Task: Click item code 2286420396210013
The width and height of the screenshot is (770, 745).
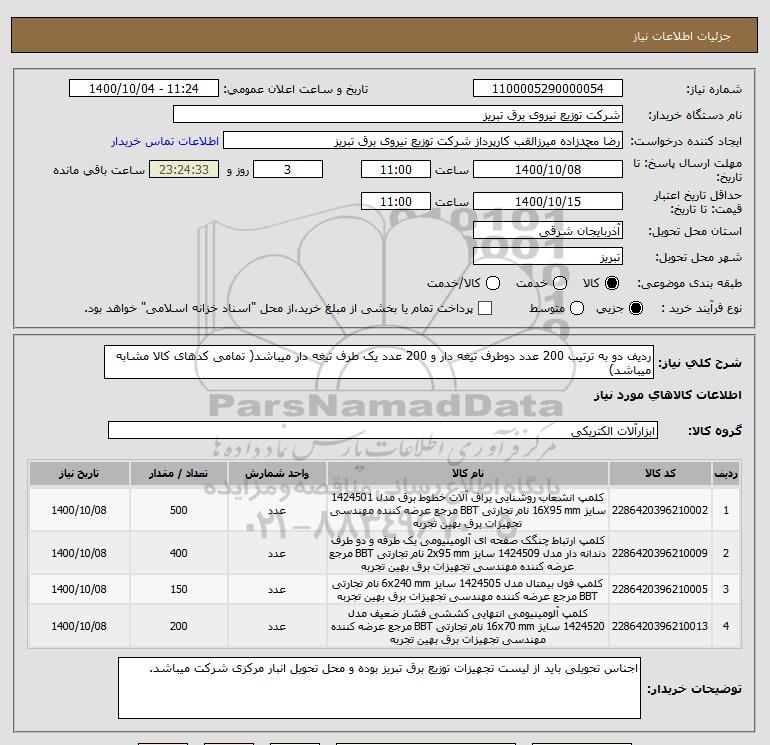Action: (660, 626)
